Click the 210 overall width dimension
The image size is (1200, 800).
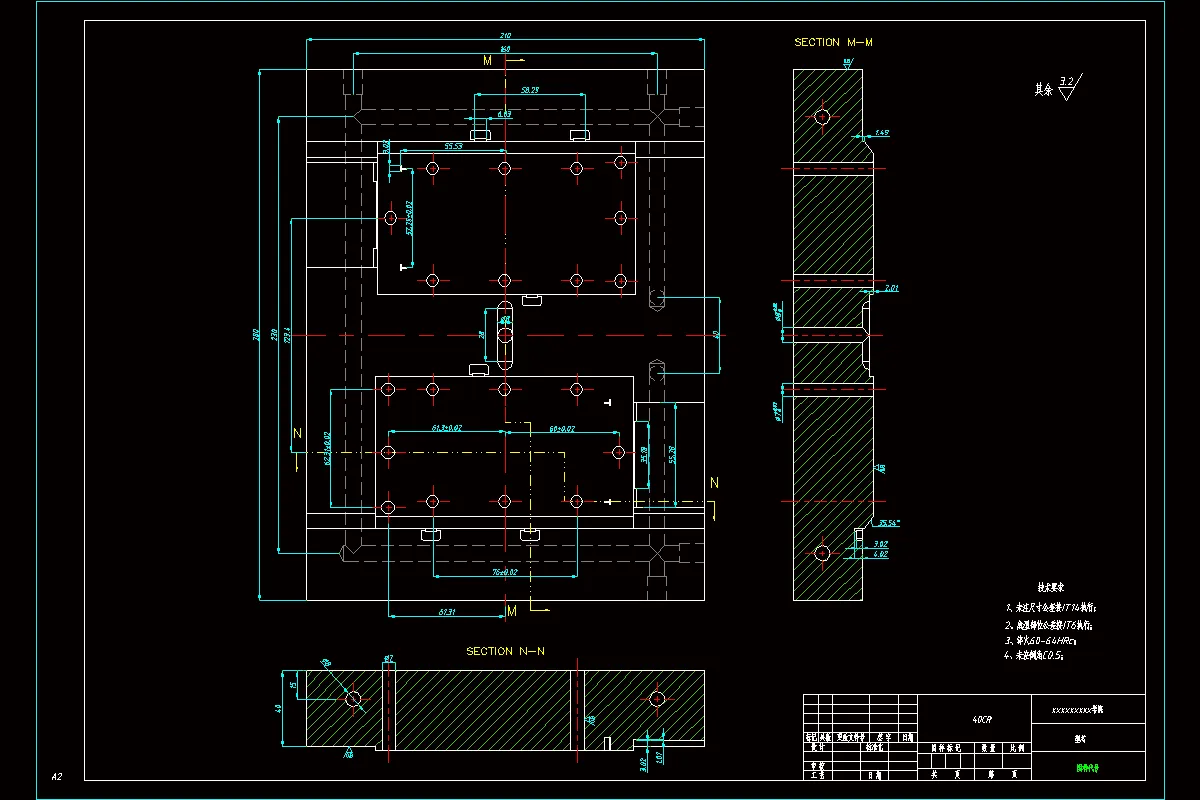click(505, 36)
